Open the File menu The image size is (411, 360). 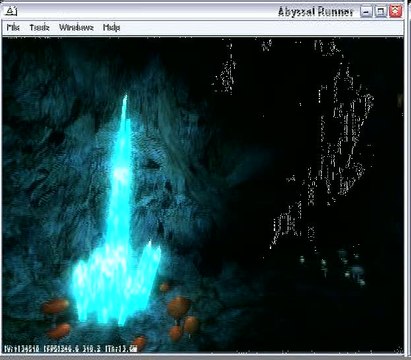(x=13, y=27)
